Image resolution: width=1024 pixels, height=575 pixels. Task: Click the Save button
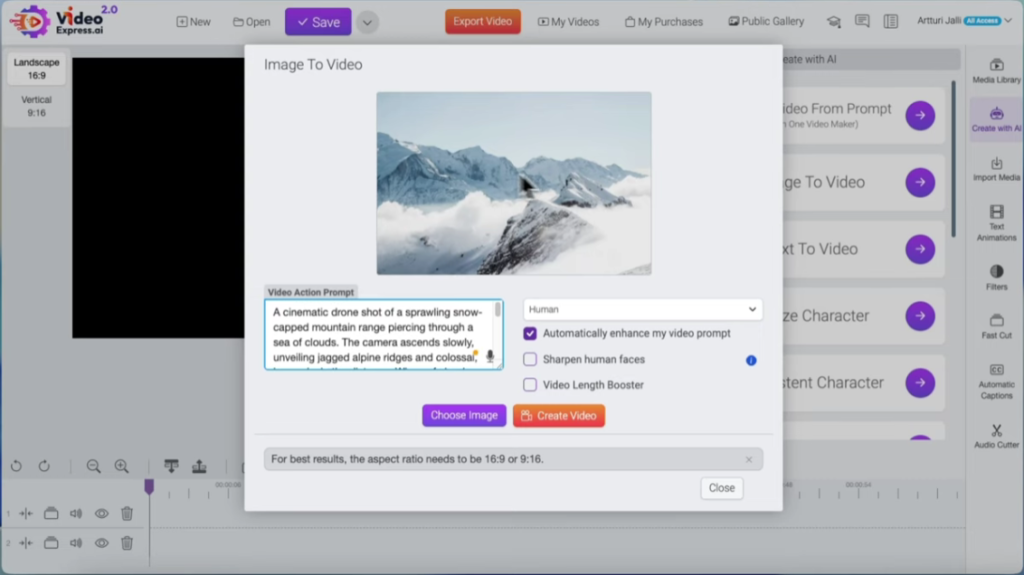point(318,22)
